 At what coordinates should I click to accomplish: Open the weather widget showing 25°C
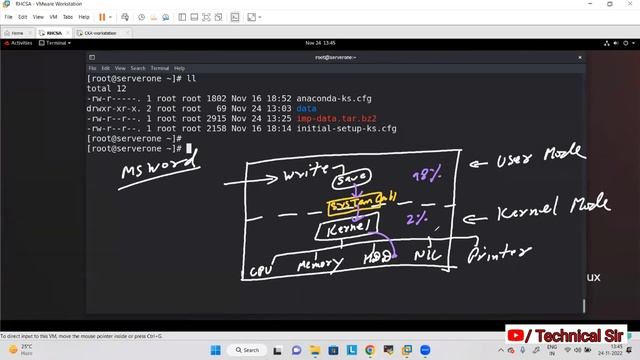pyautogui.click(x=20, y=350)
